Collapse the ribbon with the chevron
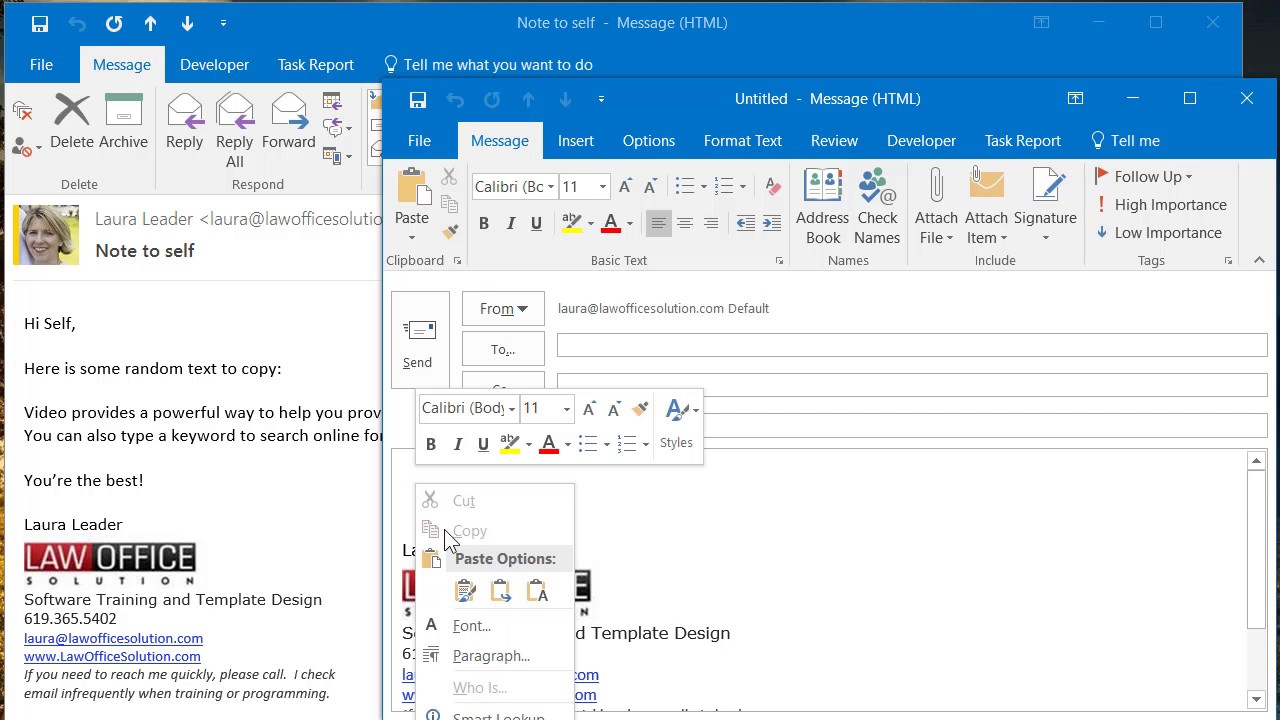Image resolution: width=1280 pixels, height=720 pixels. pyautogui.click(x=1259, y=260)
